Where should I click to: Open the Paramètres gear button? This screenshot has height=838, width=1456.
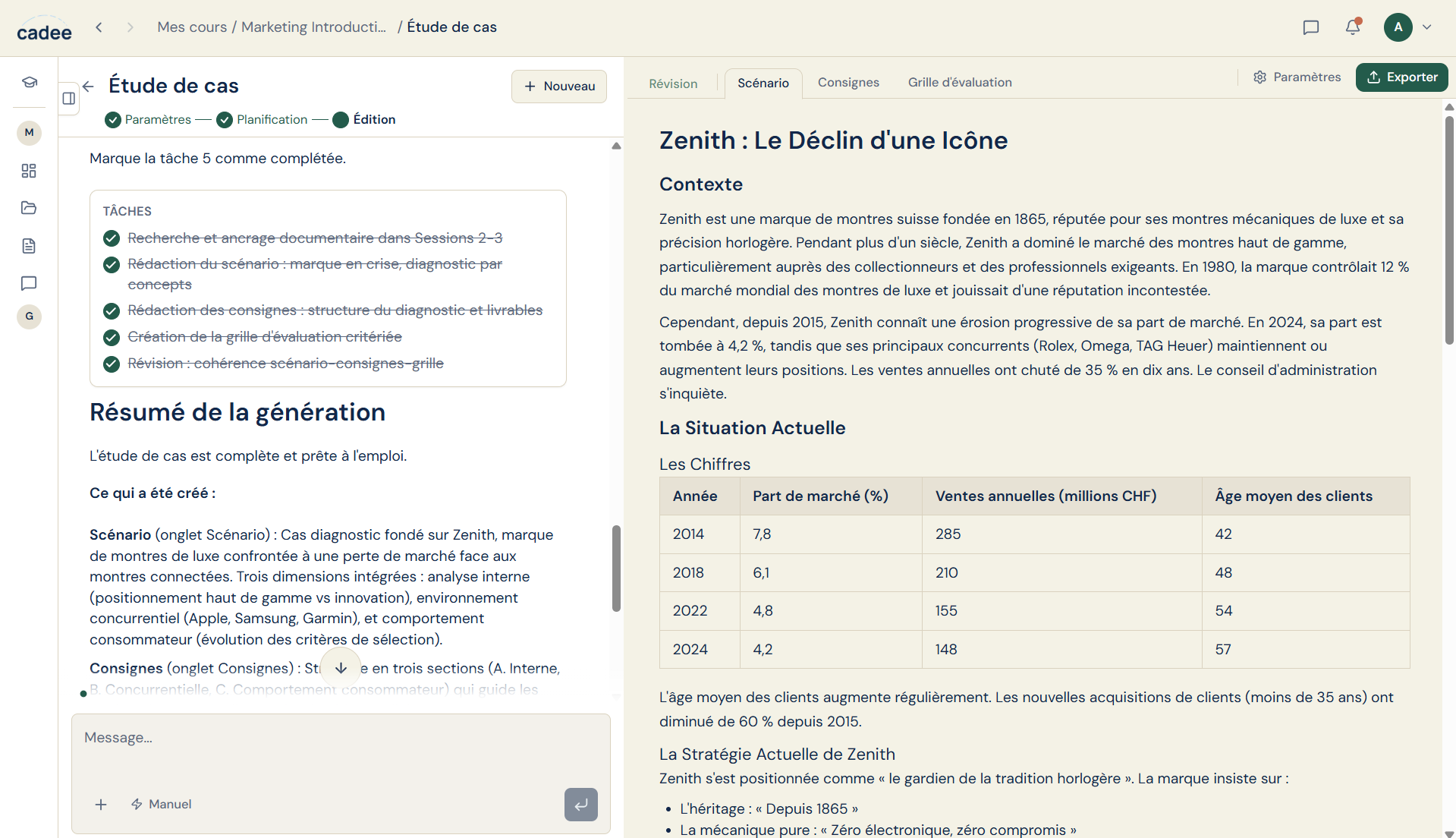(1297, 77)
